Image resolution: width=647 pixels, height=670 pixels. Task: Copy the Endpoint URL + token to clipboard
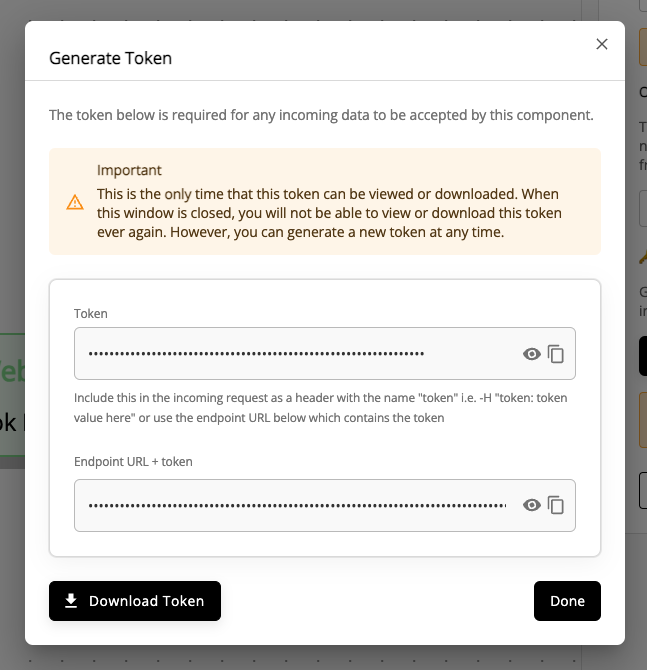point(556,505)
